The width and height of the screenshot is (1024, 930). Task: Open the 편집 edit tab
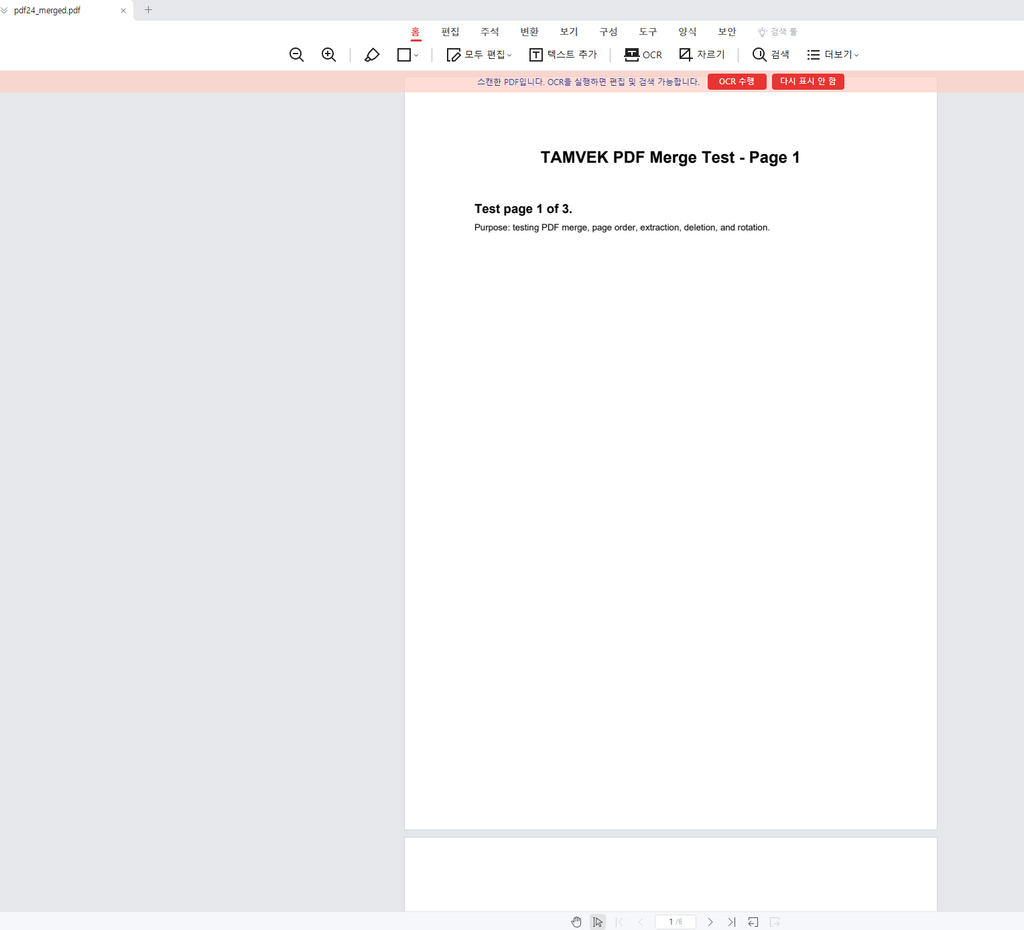450,32
